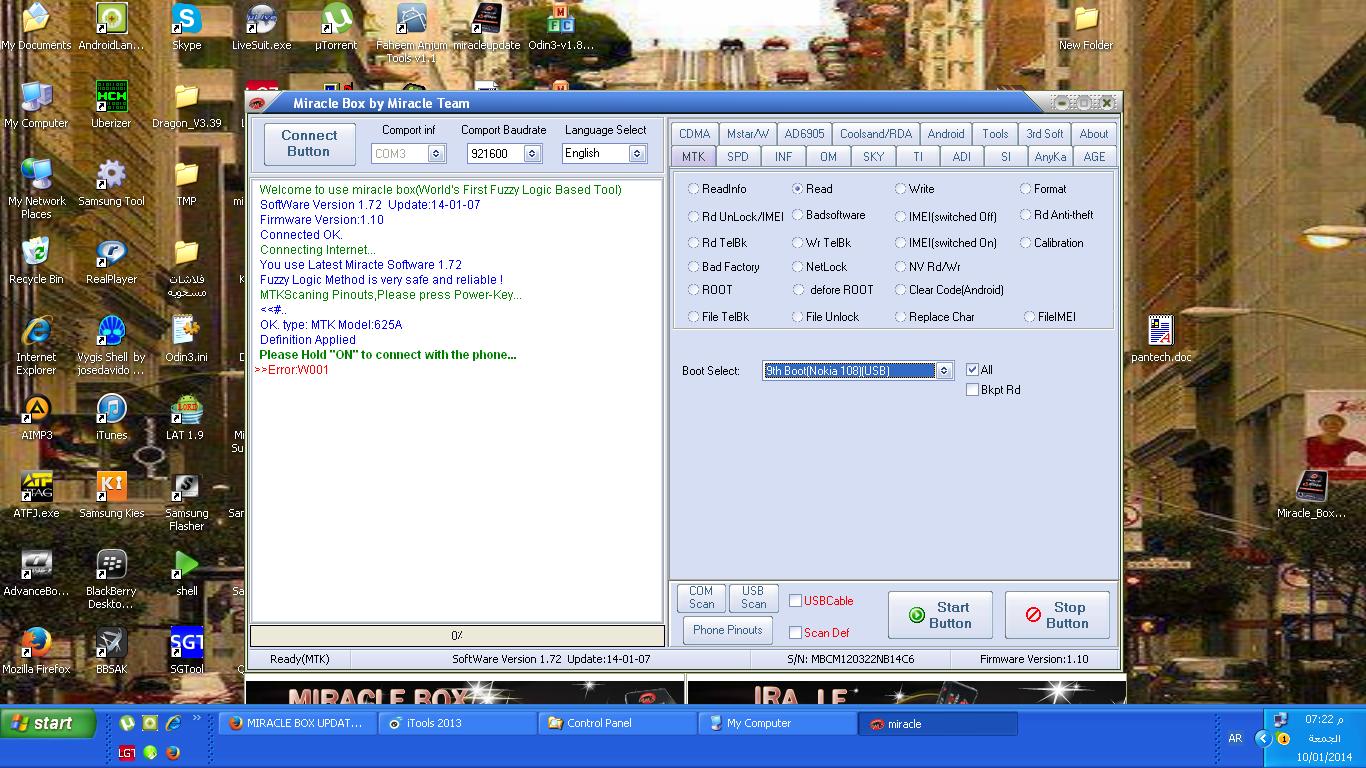The width and height of the screenshot is (1366, 768).
Task: Open the RealPlayer desktop icon
Action: tap(111, 261)
